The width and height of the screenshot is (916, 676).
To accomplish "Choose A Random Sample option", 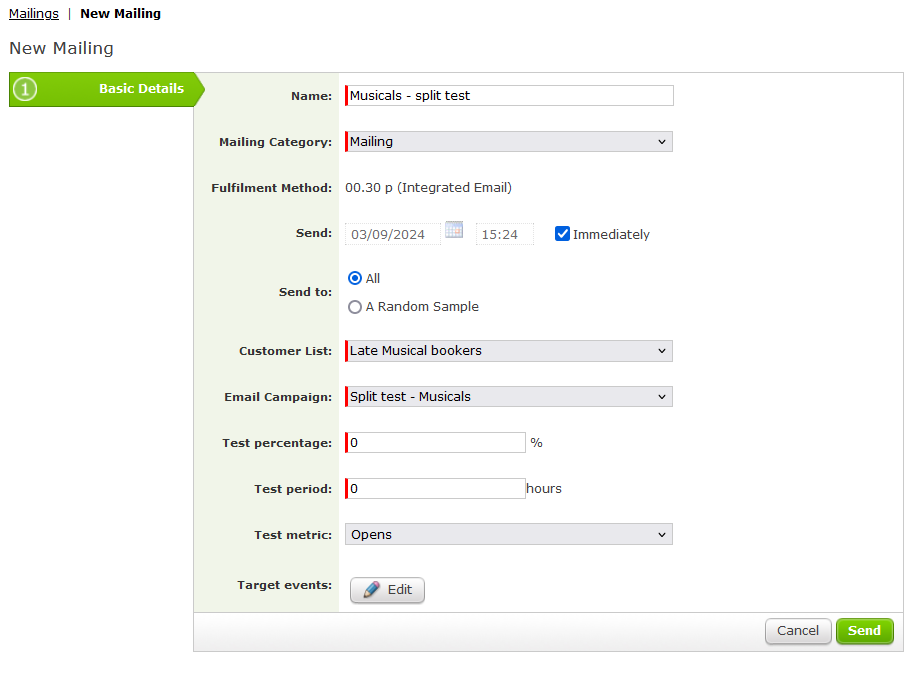I will 355,307.
